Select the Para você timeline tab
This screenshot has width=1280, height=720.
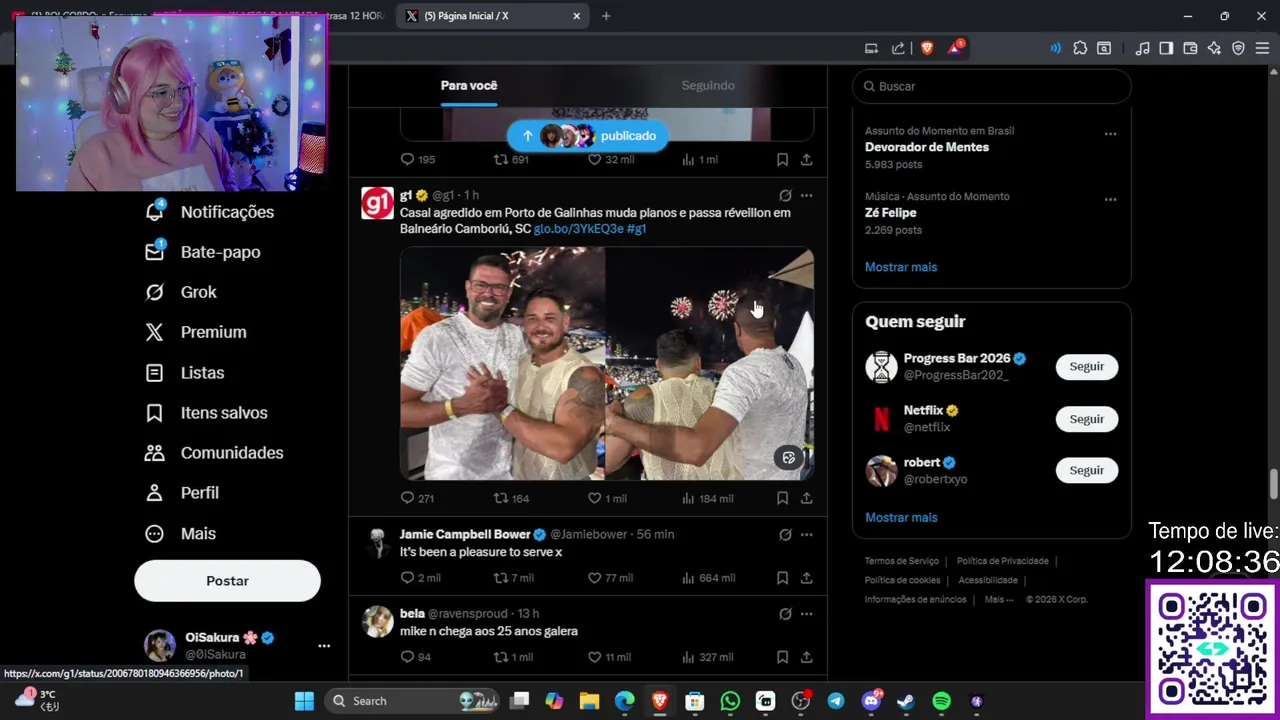pyautogui.click(x=469, y=86)
